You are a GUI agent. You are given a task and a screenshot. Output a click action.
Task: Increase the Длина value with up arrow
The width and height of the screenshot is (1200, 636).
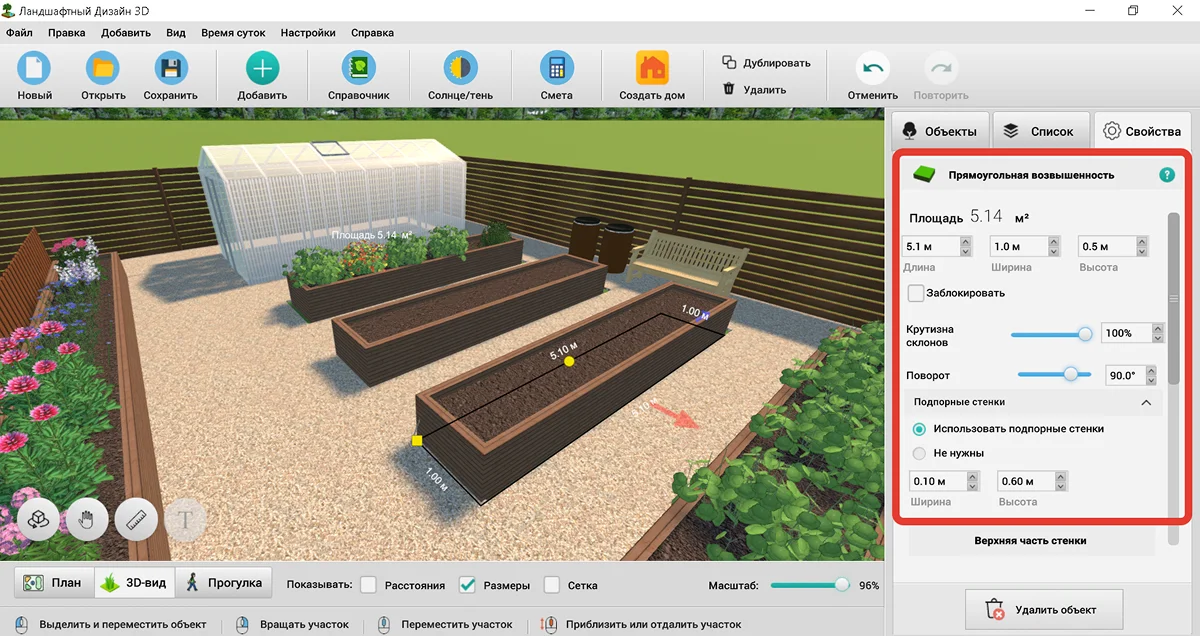(965, 241)
